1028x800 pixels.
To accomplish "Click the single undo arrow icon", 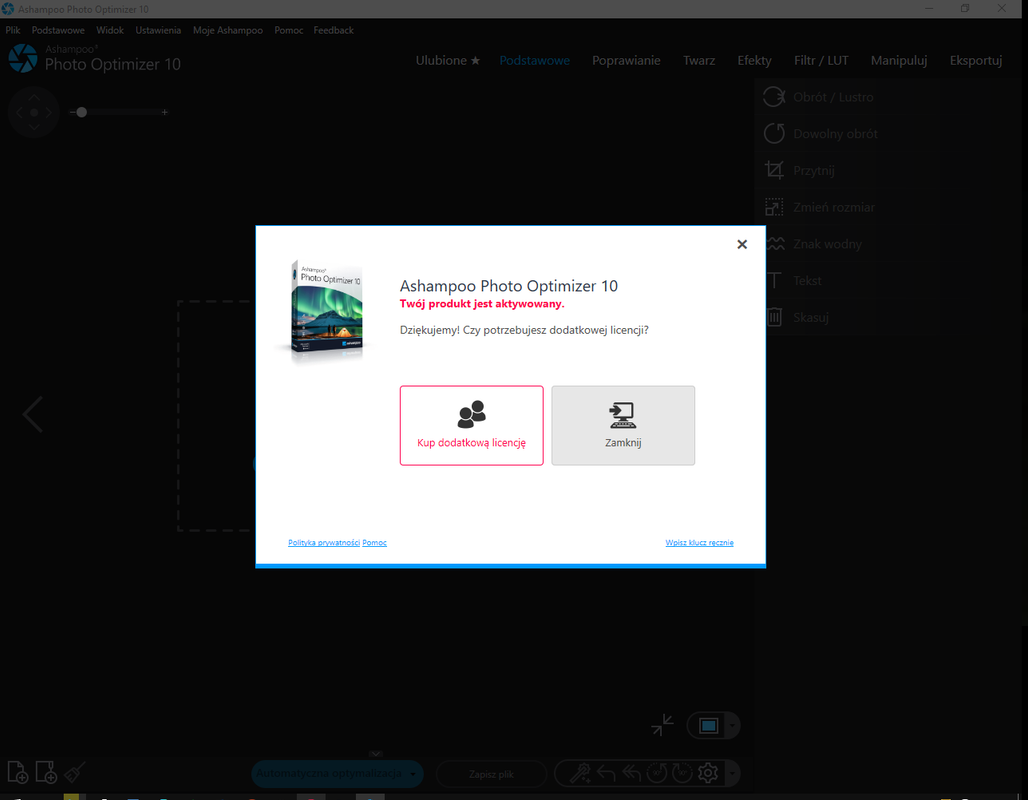I will point(606,773).
